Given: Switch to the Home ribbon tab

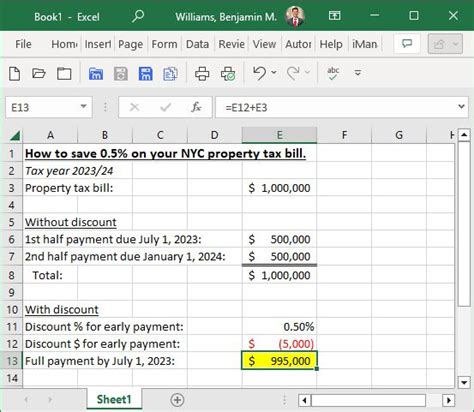Looking at the screenshot, I should 64,44.
